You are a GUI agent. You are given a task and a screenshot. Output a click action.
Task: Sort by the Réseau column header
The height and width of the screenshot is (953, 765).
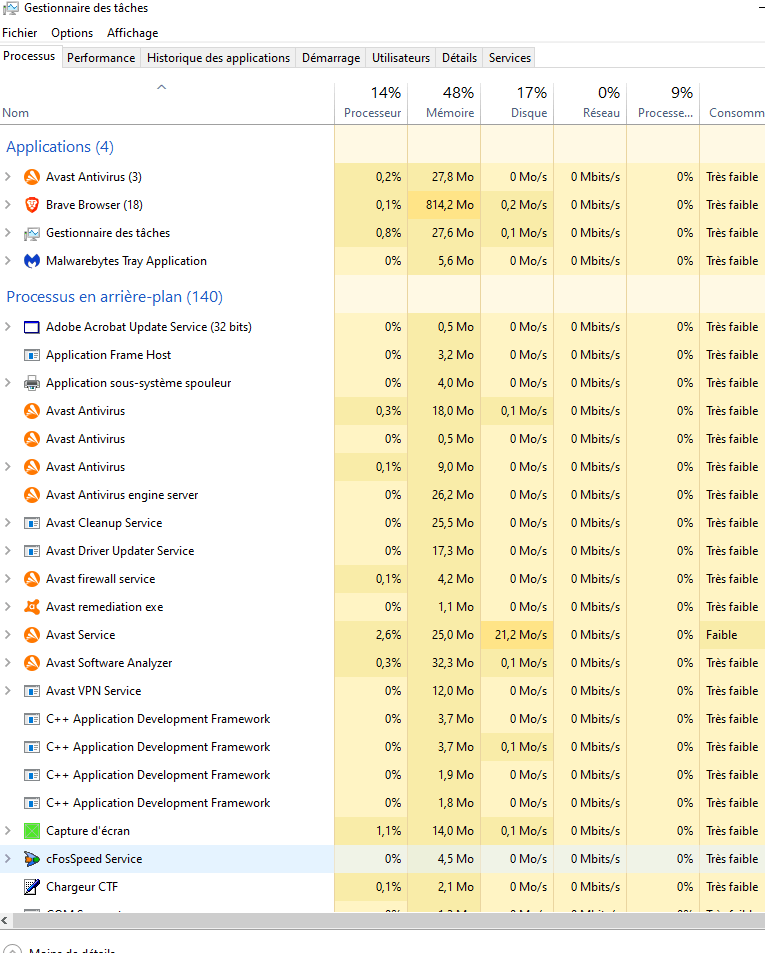point(589,103)
